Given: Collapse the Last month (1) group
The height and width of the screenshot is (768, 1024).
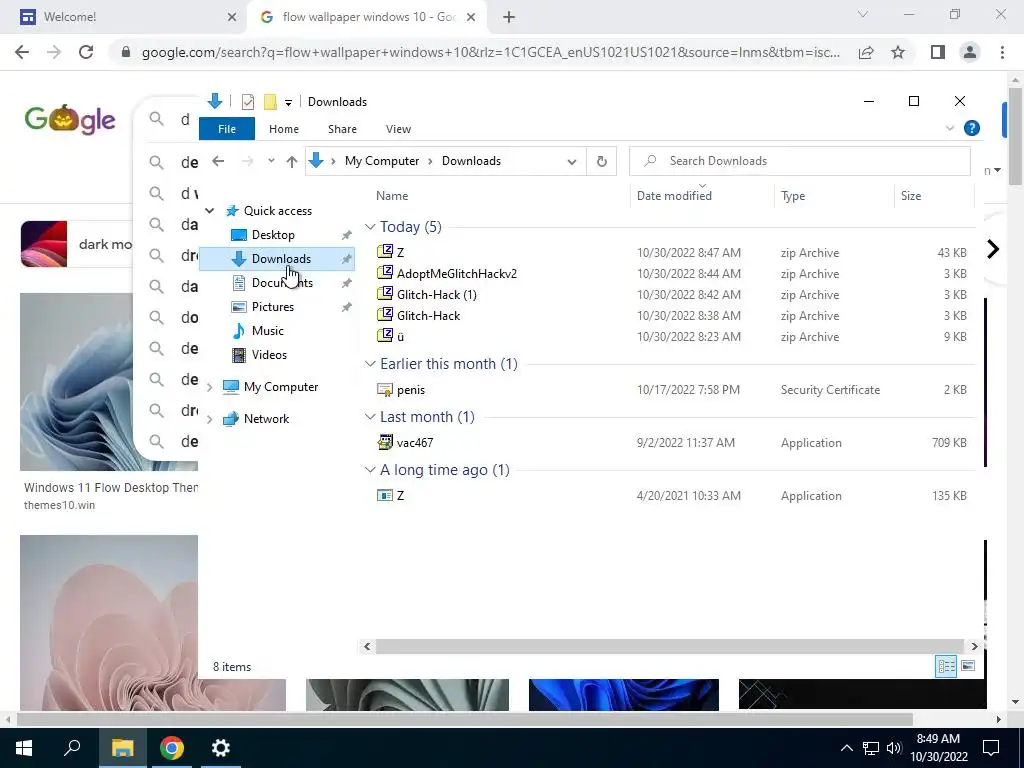Looking at the screenshot, I should (x=370, y=417).
